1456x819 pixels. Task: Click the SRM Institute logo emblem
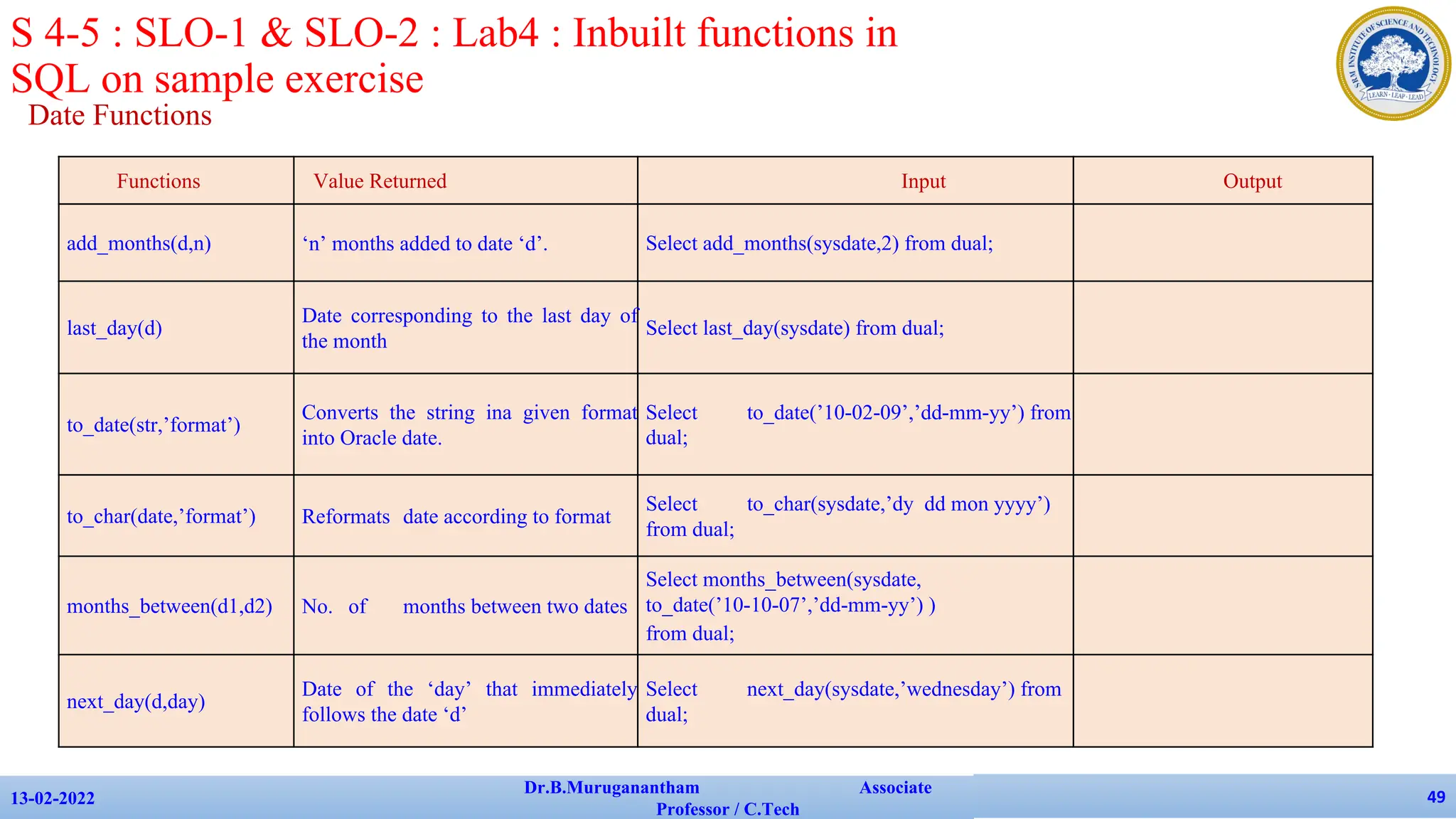coord(1393,63)
